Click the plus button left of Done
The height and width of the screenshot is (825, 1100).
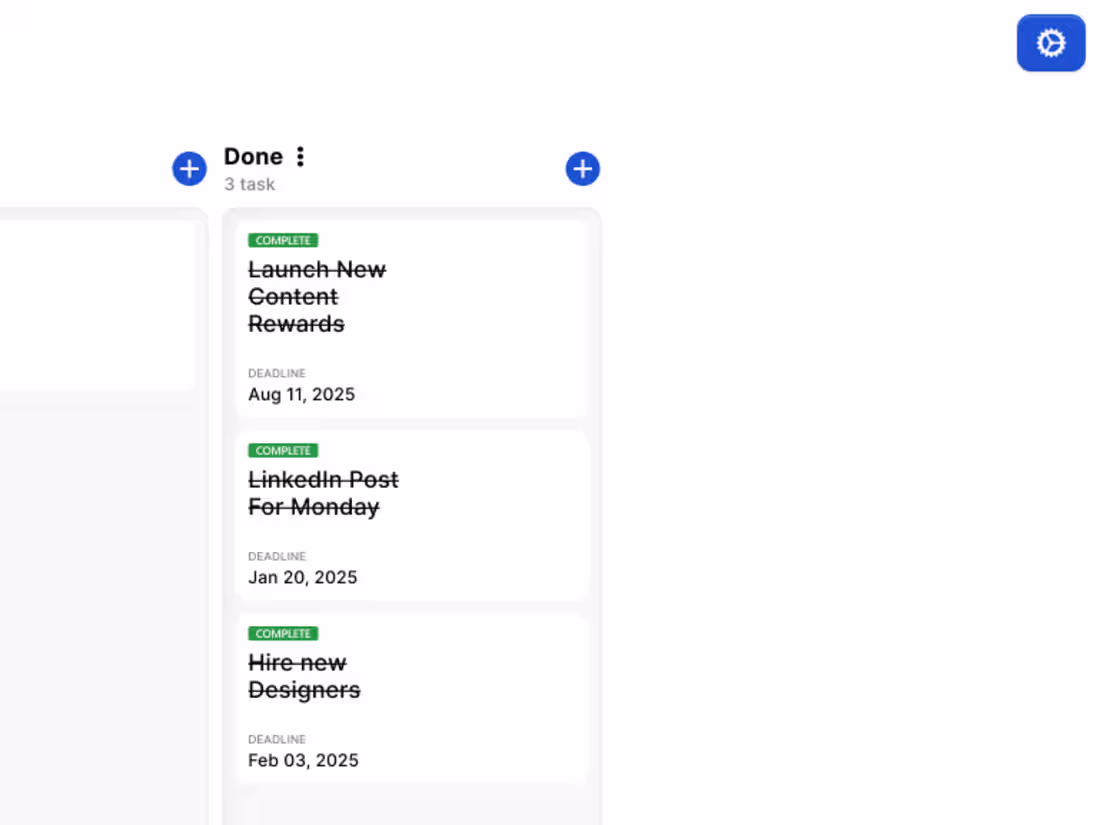pos(189,168)
